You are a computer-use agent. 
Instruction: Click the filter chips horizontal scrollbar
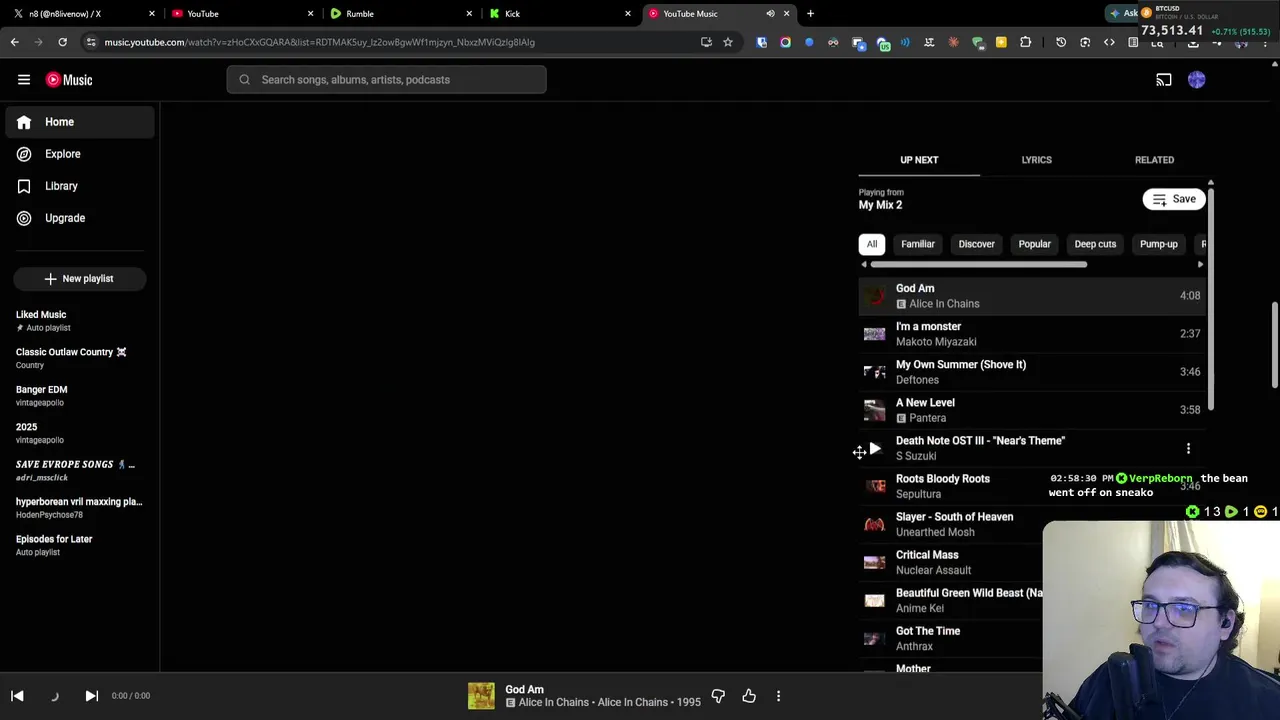point(979,265)
